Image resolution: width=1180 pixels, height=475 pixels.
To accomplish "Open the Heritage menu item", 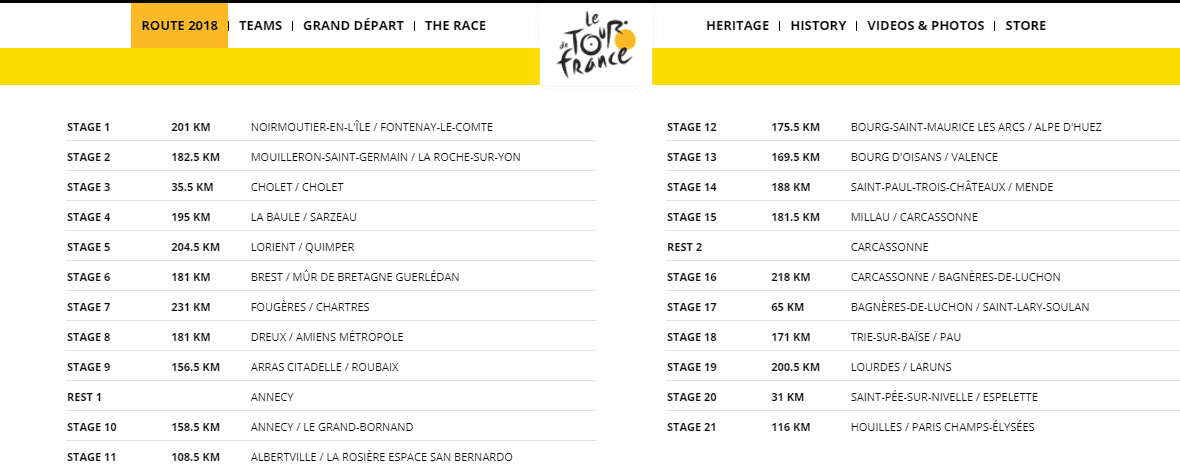I will point(738,26).
